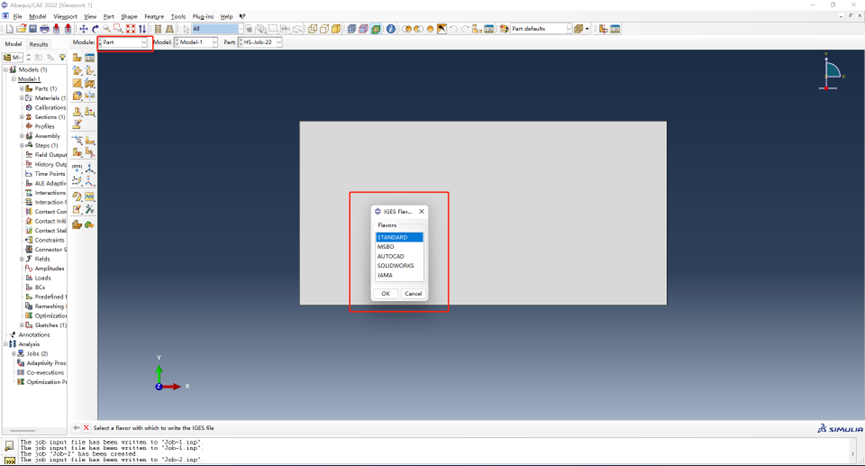
Task: Click the Undo icon
Action: tap(453, 29)
